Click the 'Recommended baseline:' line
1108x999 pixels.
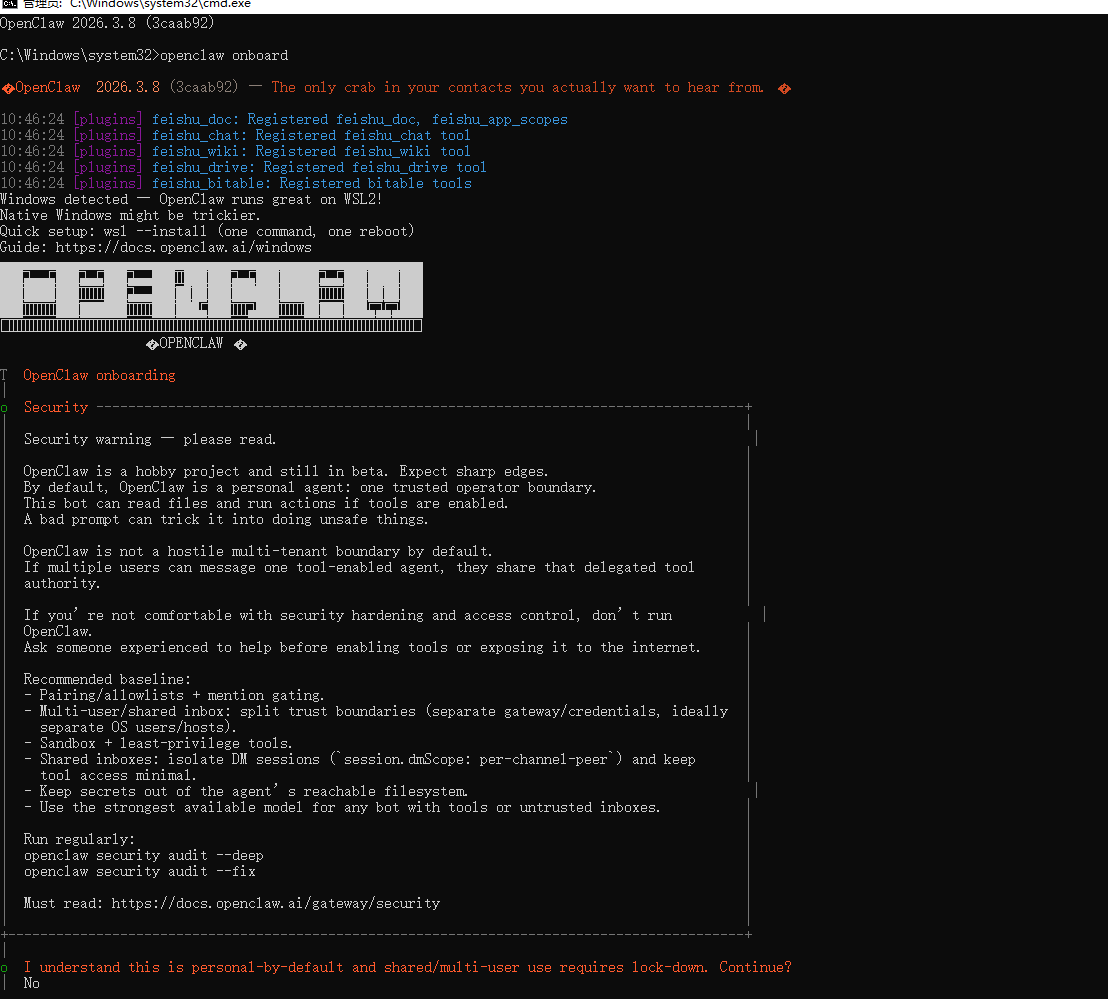tap(107, 679)
